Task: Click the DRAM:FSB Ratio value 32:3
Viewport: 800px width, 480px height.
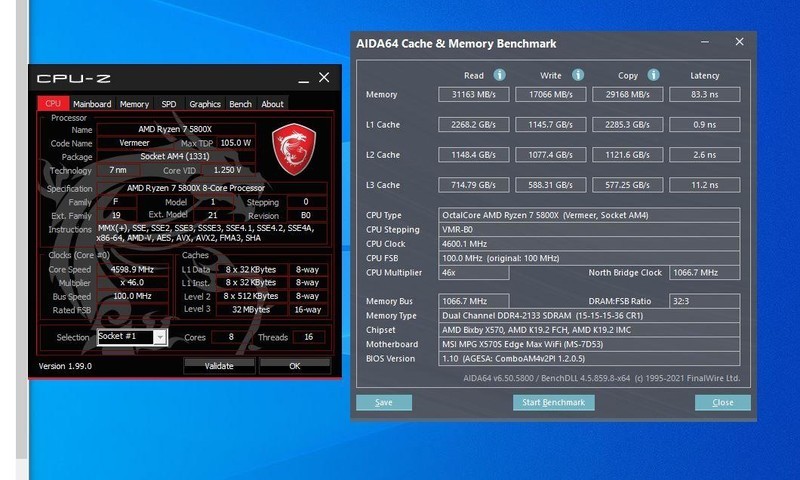Action: click(x=705, y=301)
